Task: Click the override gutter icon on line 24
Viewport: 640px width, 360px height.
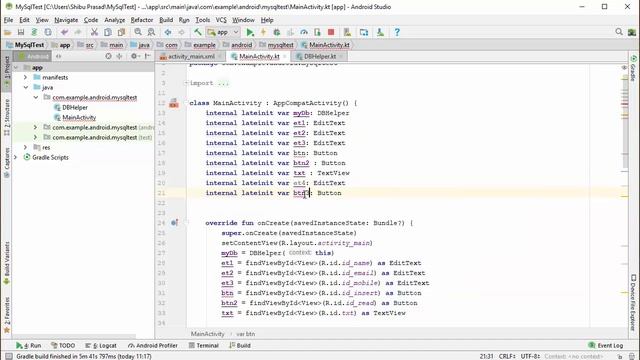Action: pyautogui.click(x=174, y=223)
